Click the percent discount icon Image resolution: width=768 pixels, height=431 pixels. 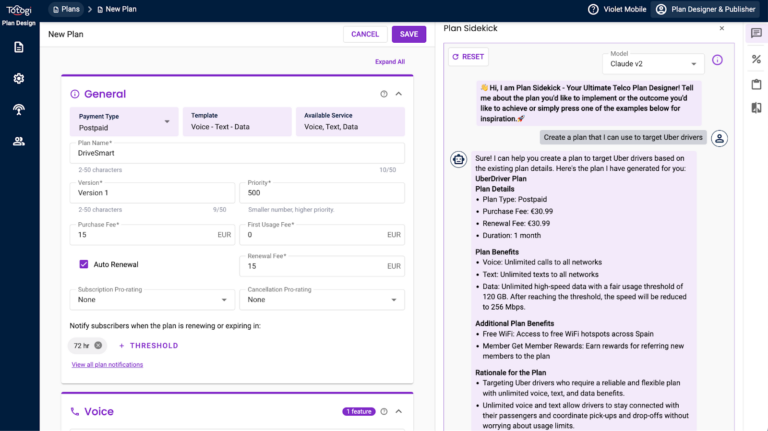pos(756,60)
